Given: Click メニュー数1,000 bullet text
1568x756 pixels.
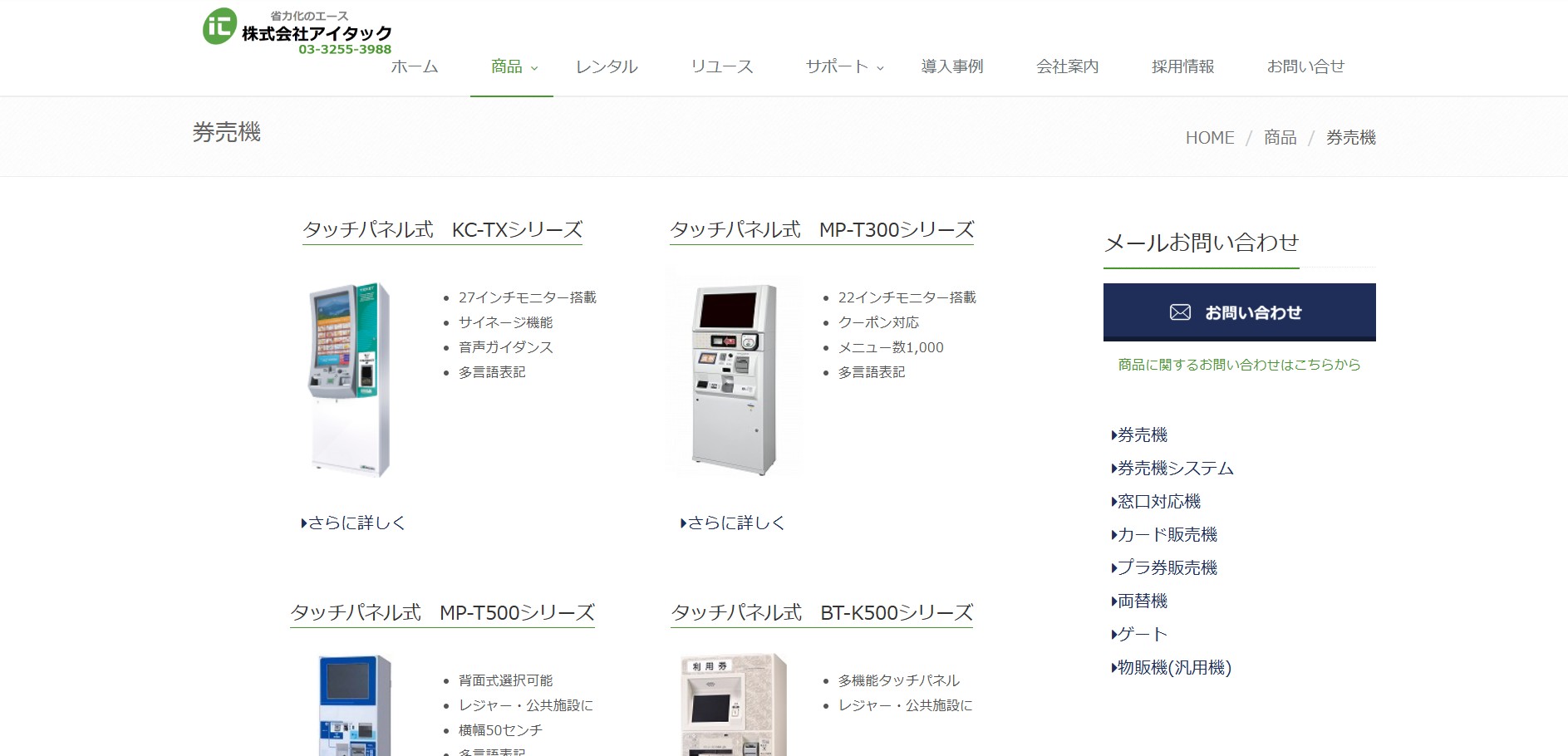Looking at the screenshot, I should pos(891,347).
